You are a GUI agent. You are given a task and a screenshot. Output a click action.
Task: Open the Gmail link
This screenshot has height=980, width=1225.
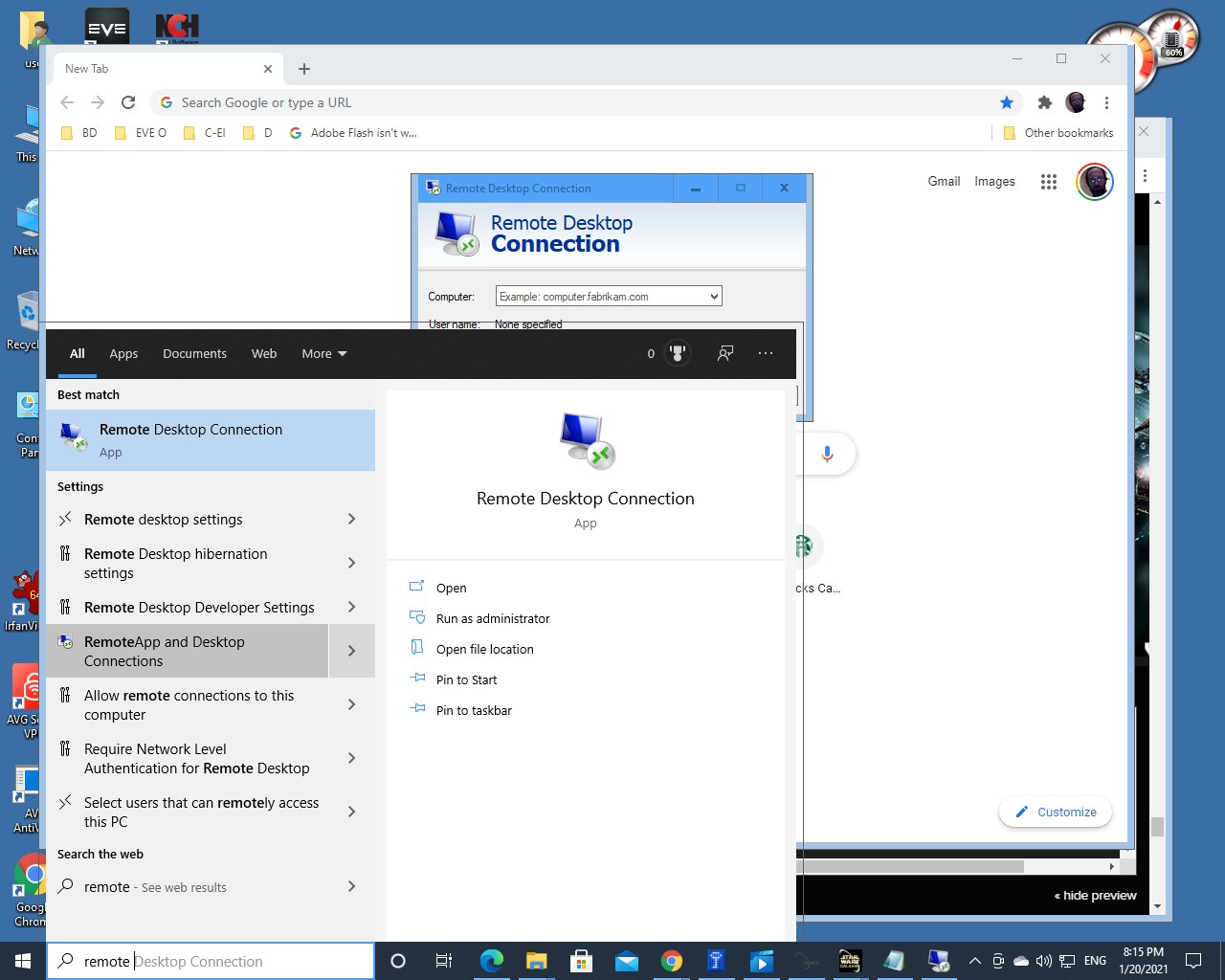coord(944,181)
